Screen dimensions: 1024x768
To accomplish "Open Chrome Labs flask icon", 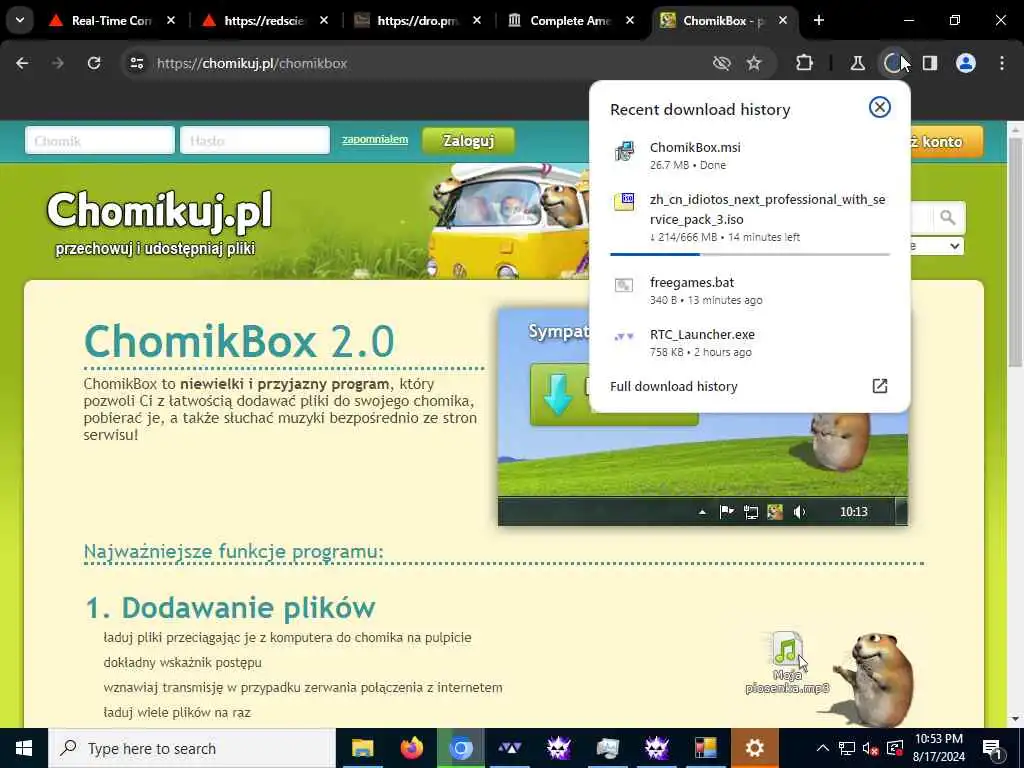I will [x=857, y=63].
